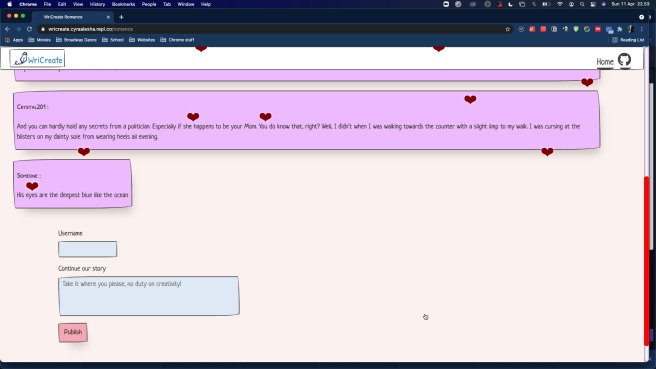
Task: Open the Apps bookmarks shortcut
Action: click(x=14, y=40)
